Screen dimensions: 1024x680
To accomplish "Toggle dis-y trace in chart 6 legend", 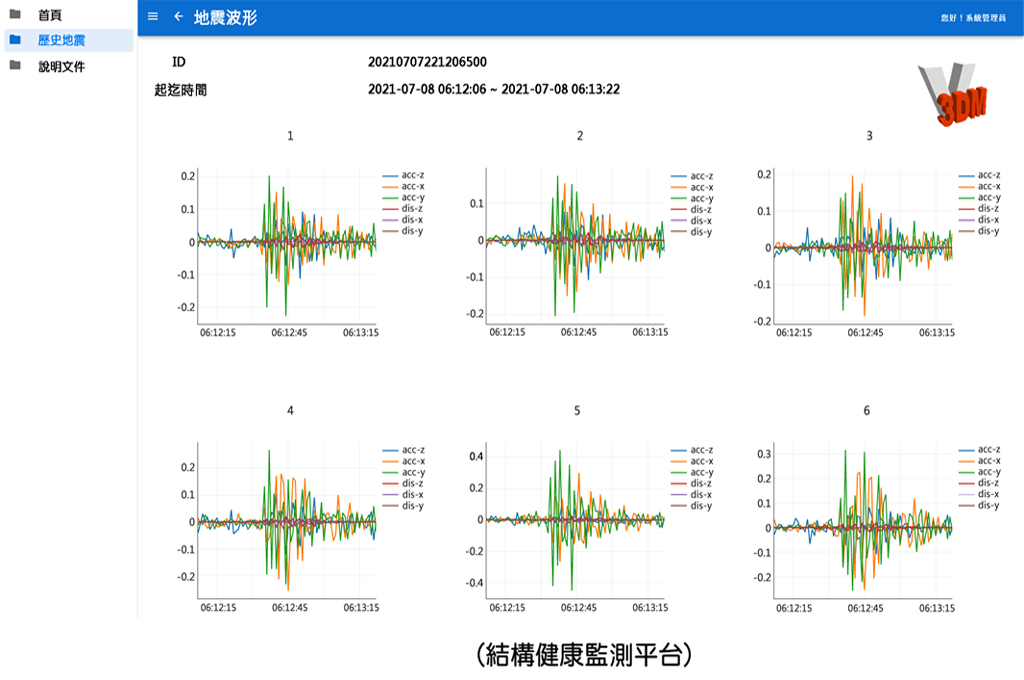I will tap(990, 505).
